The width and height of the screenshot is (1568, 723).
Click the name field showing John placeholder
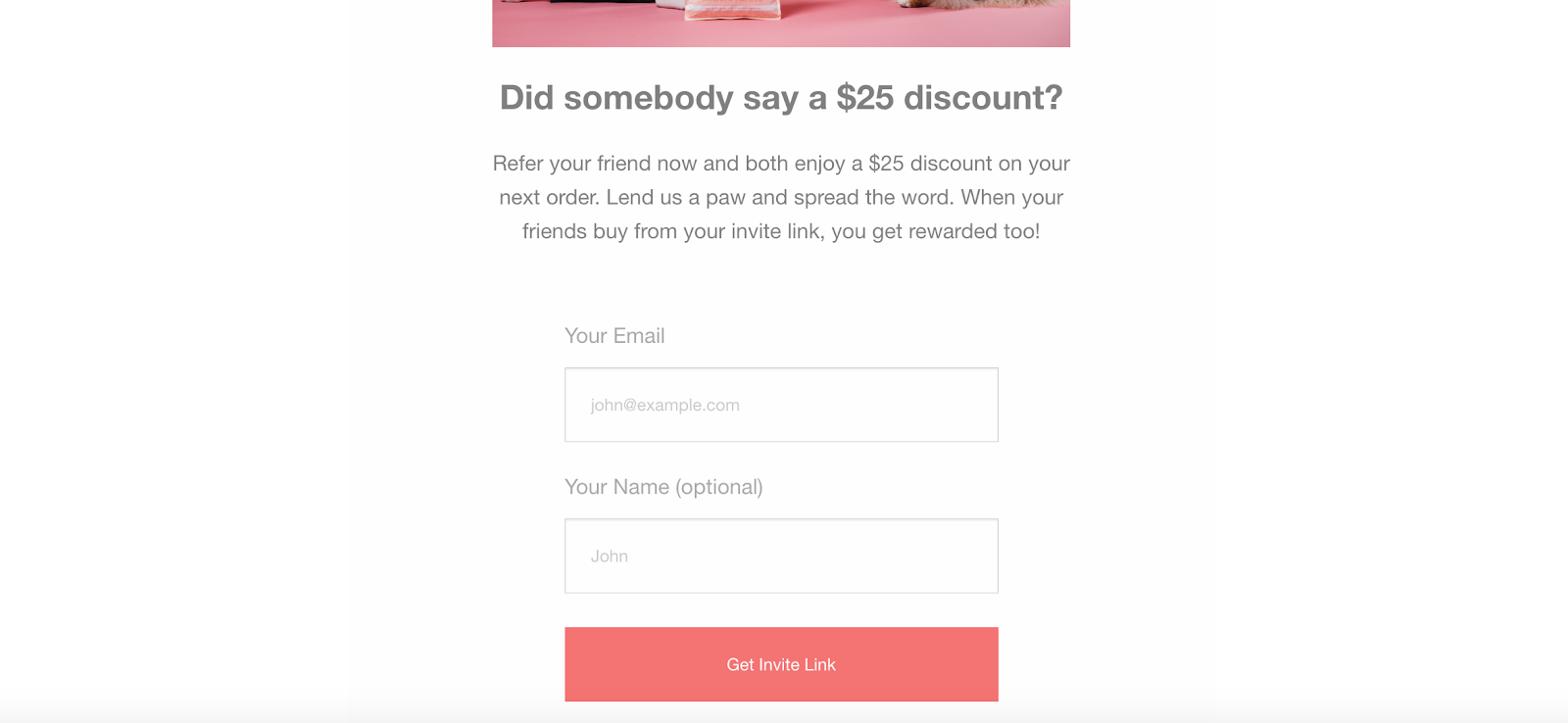tap(781, 555)
